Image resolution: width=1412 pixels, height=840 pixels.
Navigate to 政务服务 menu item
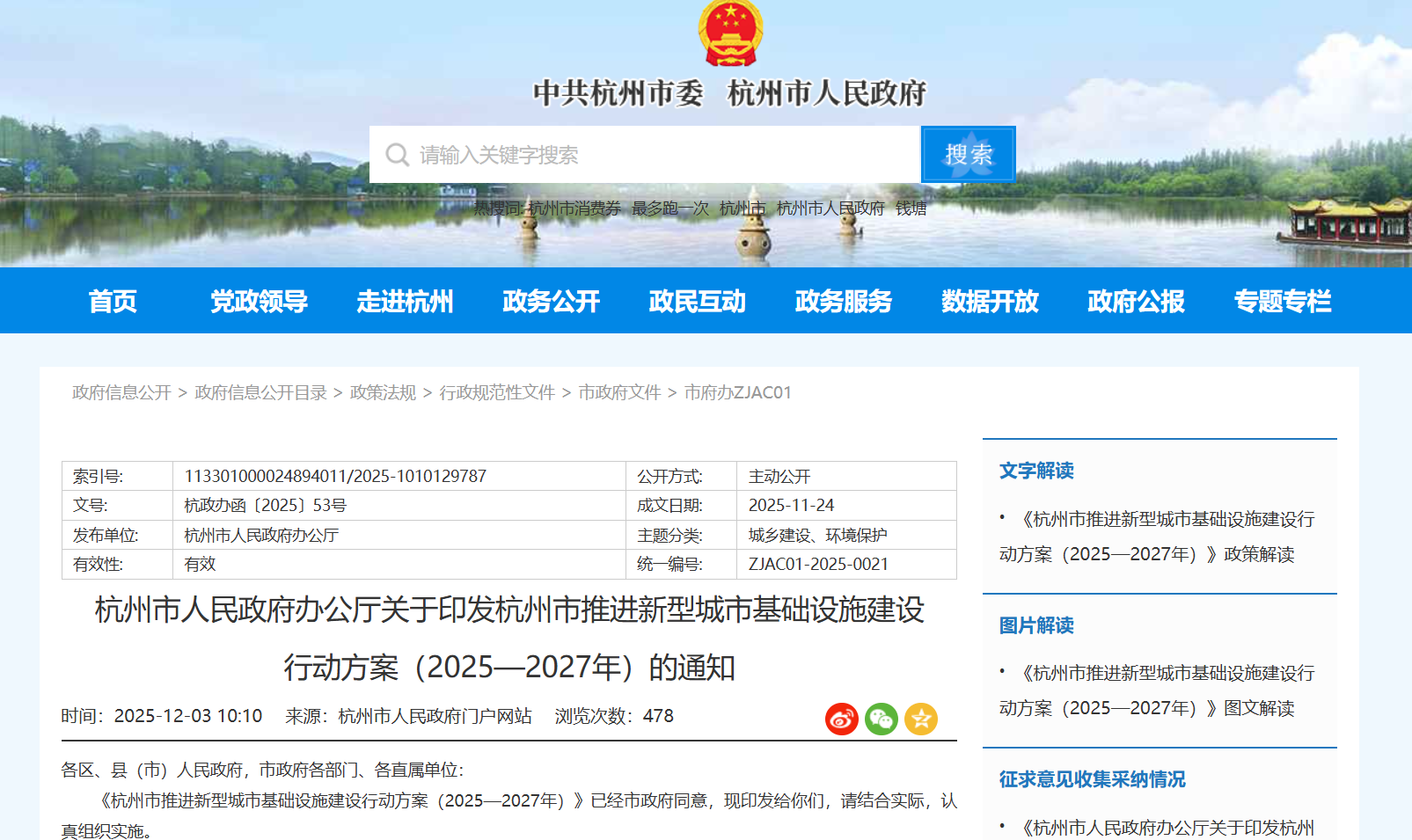pyautogui.click(x=843, y=302)
